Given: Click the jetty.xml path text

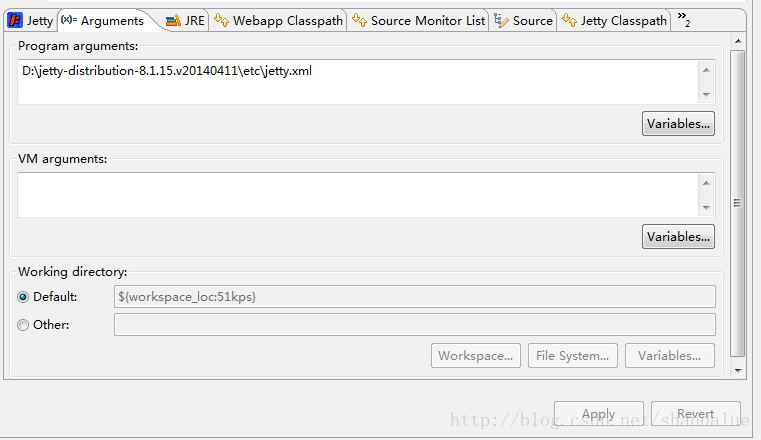Looking at the screenshot, I should coord(167,71).
